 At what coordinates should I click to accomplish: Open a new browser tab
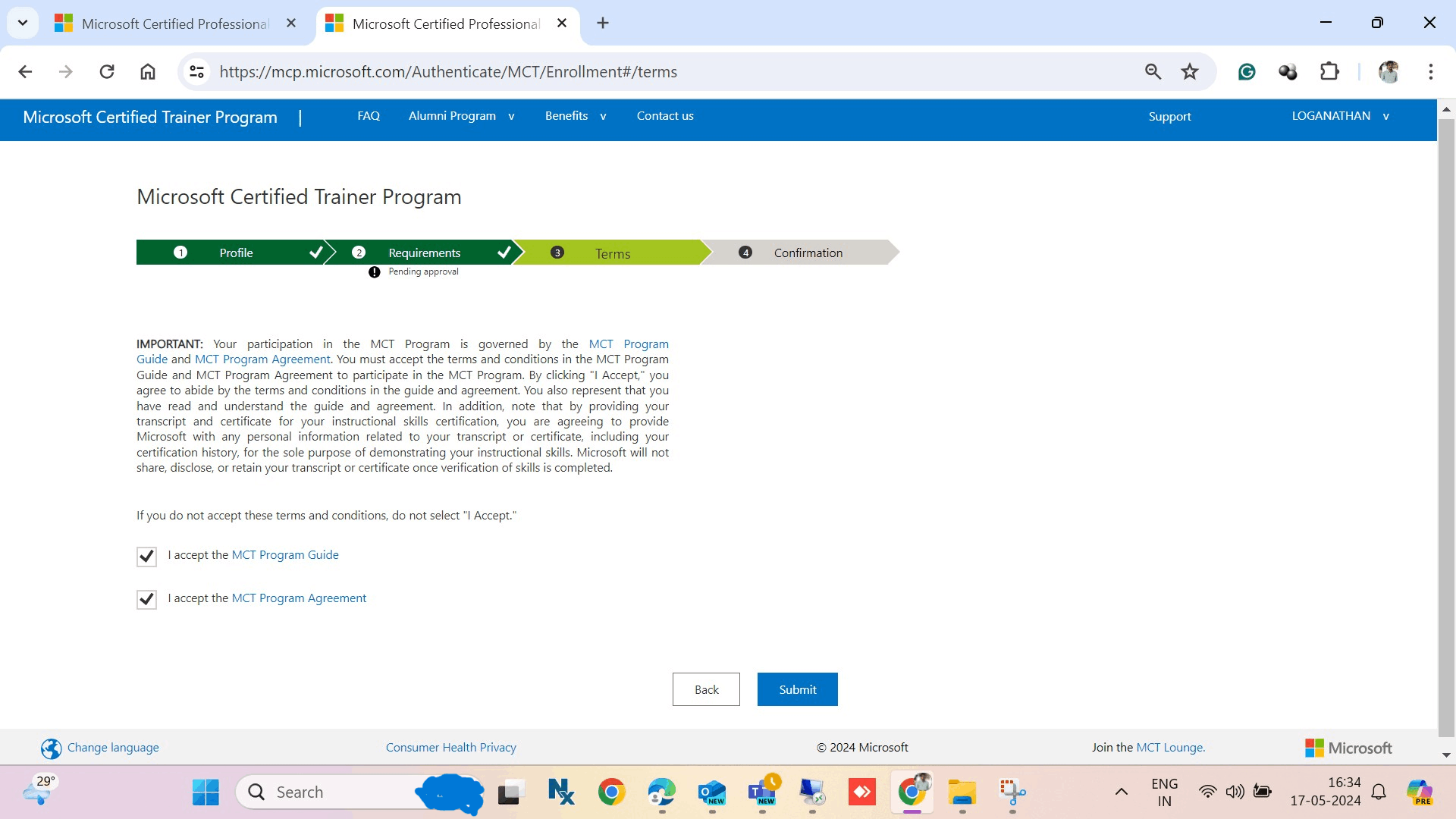tap(603, 23)
